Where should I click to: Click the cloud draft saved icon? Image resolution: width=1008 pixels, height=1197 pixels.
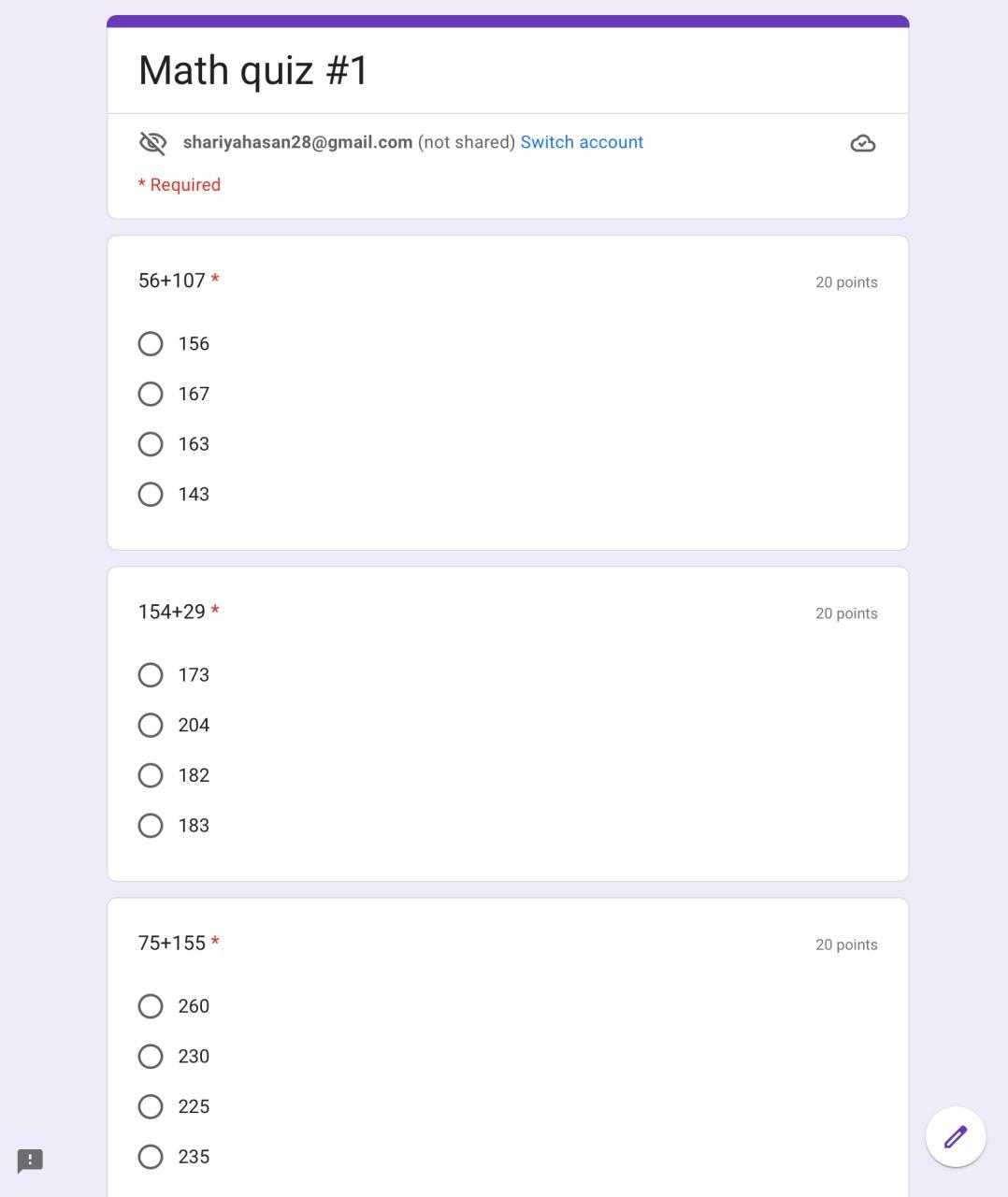tap(863, 143)
